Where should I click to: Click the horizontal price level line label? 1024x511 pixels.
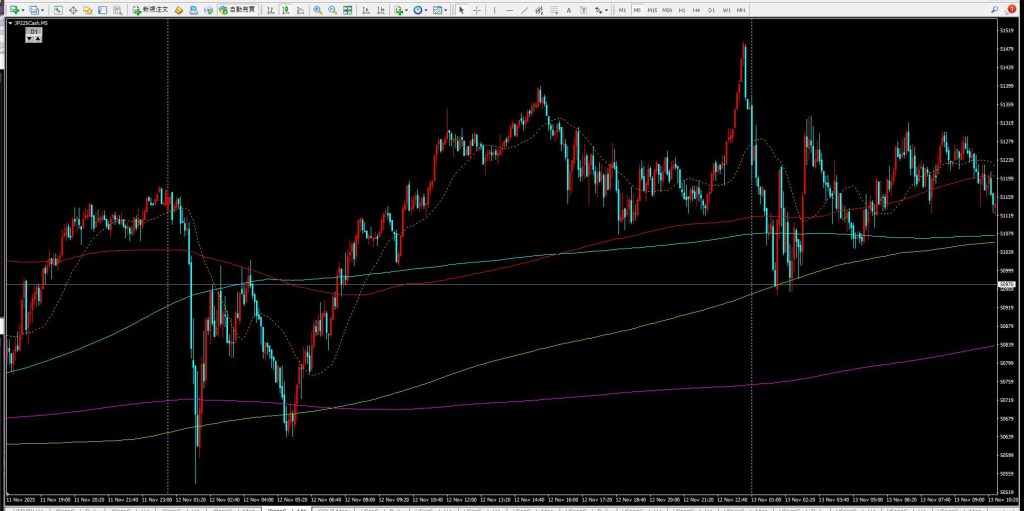pos(1007,285)
